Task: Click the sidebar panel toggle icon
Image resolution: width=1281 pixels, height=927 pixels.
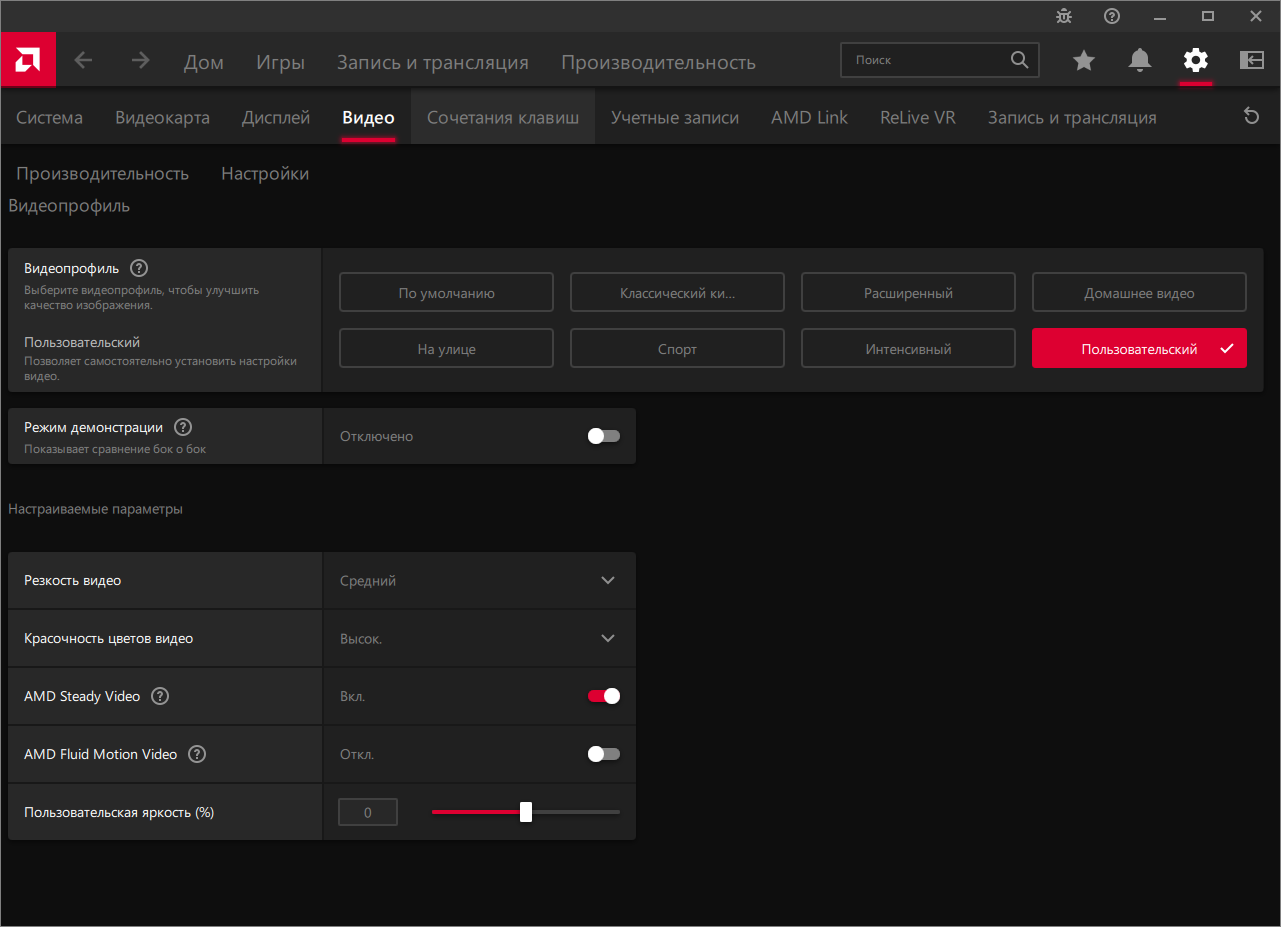Action: pos(1252,60)
